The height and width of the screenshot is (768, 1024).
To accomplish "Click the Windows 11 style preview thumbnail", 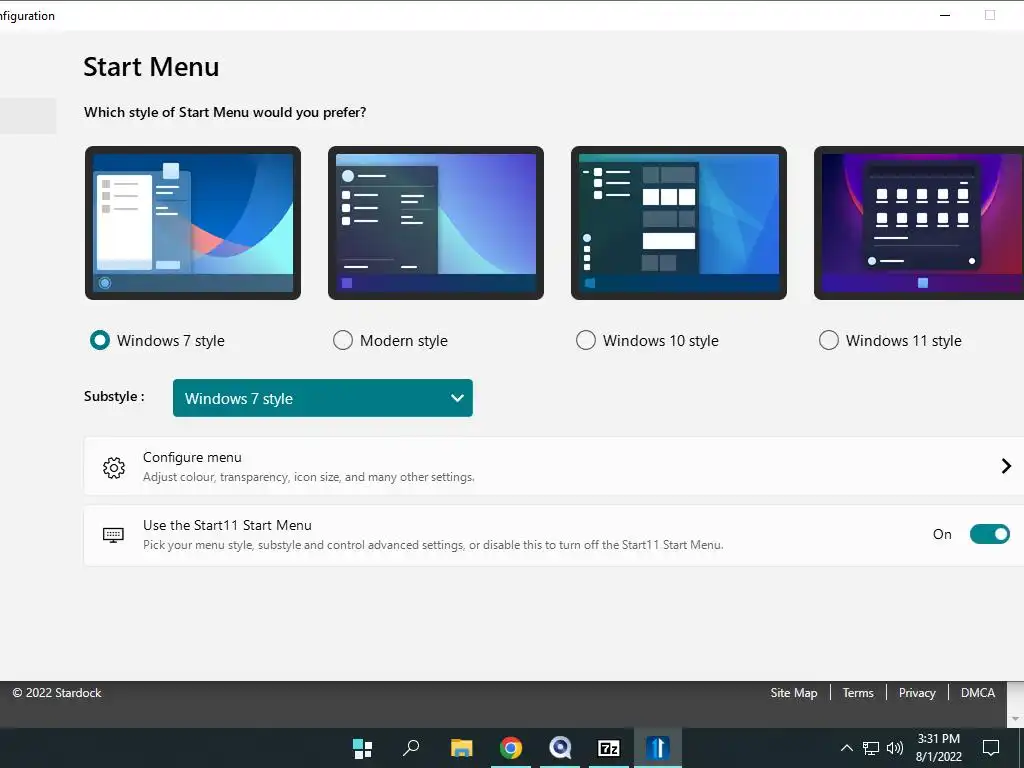I will coord(919,223).
